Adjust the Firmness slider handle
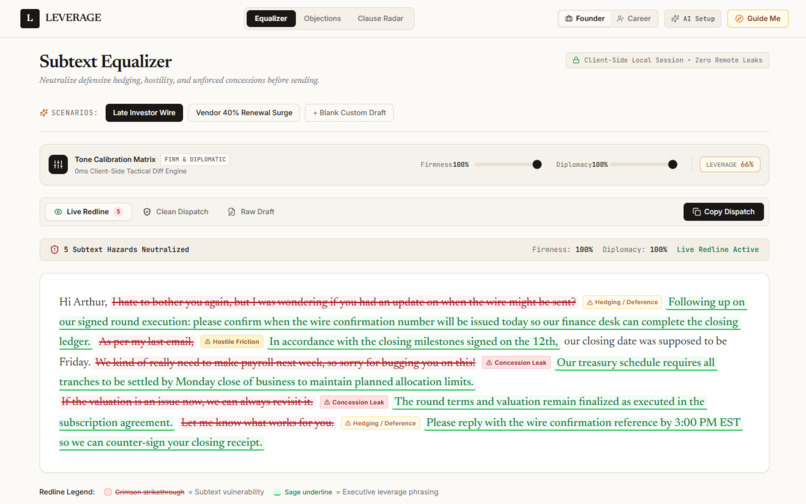 537,165
